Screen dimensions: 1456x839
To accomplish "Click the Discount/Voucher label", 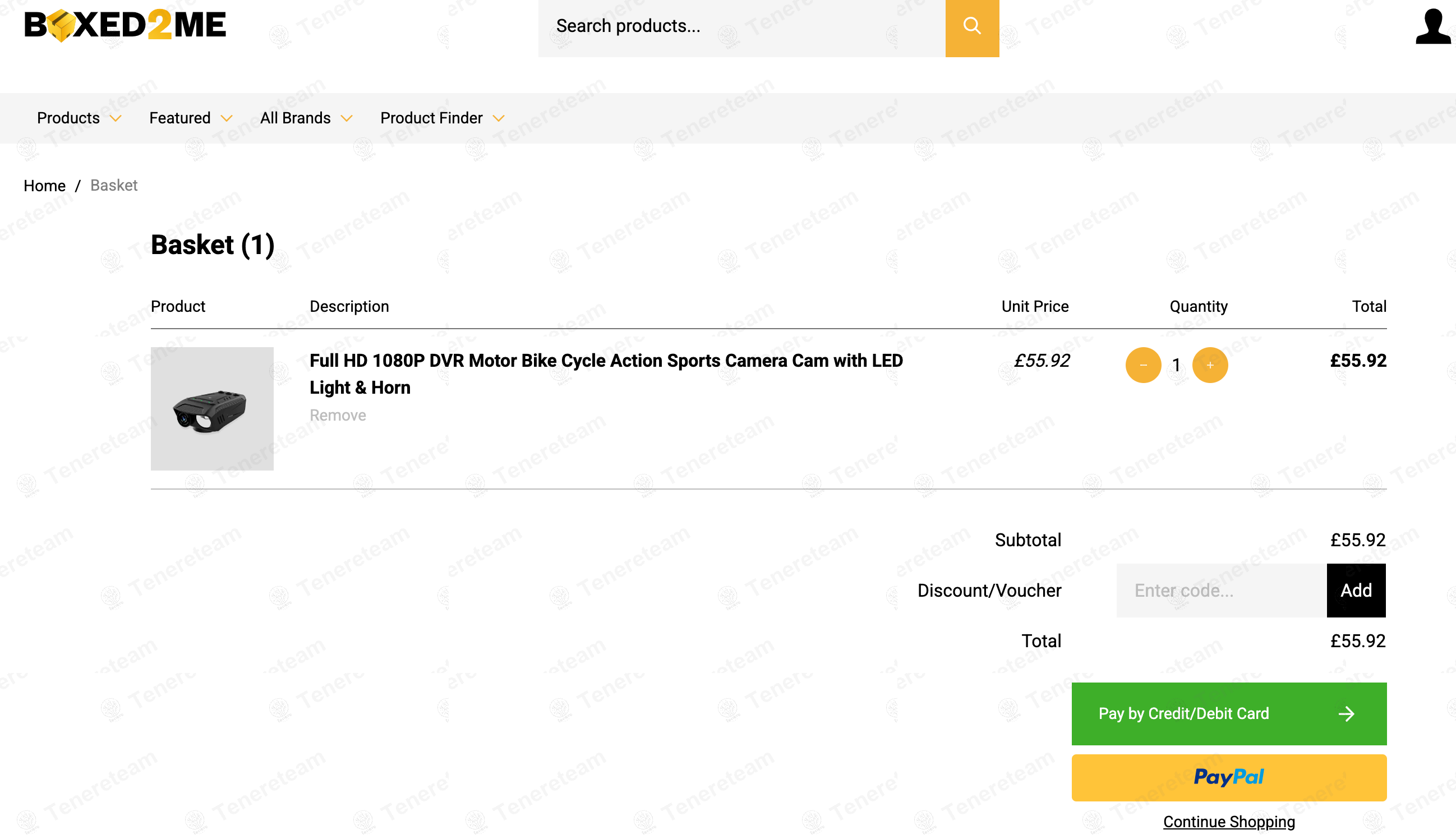I will click(x=989, y=591).
